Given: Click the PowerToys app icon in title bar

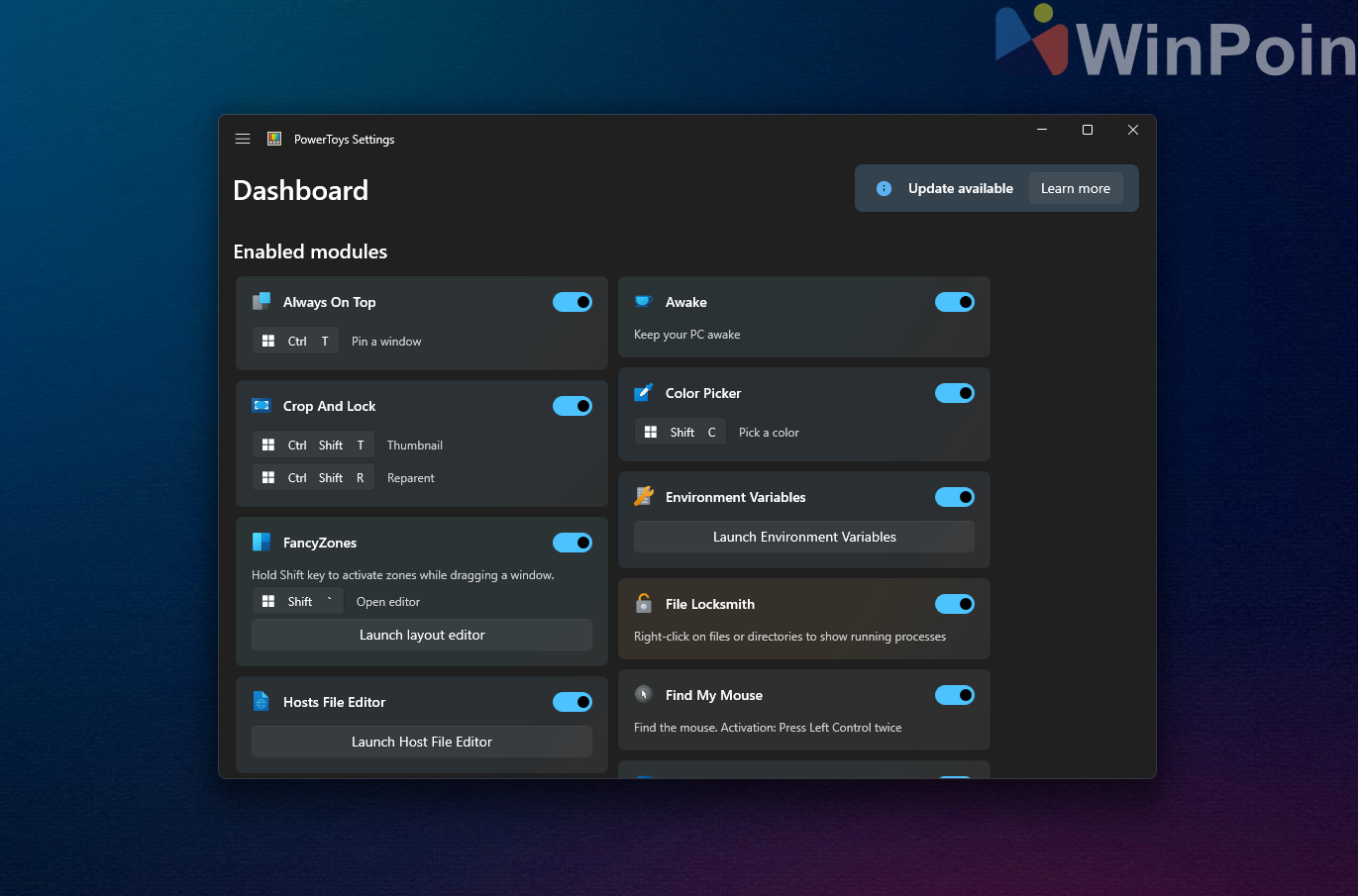Looking at the screenshot, I should (x=274, y=139).
